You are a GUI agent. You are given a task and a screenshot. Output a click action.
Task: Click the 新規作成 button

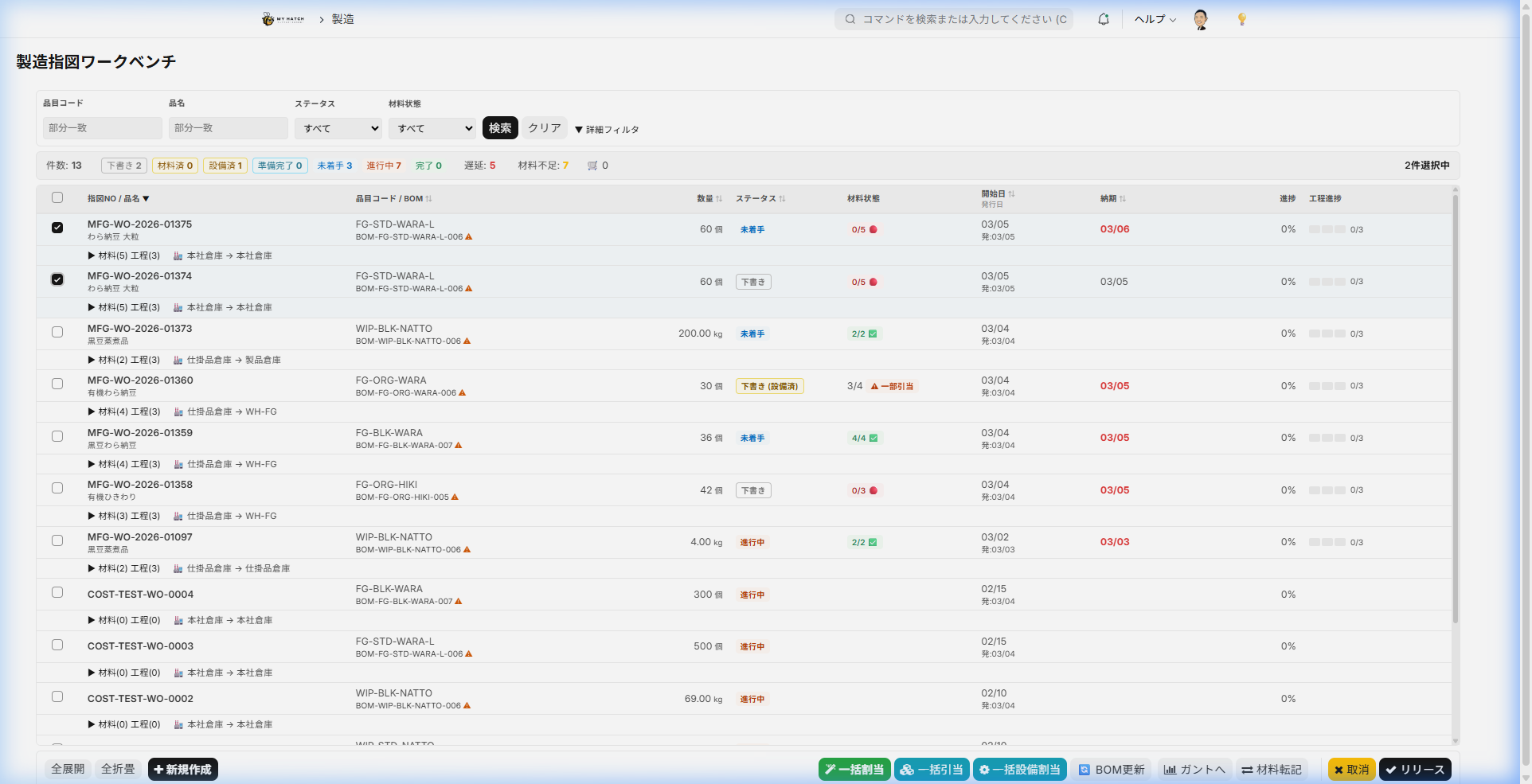point(183,769)
